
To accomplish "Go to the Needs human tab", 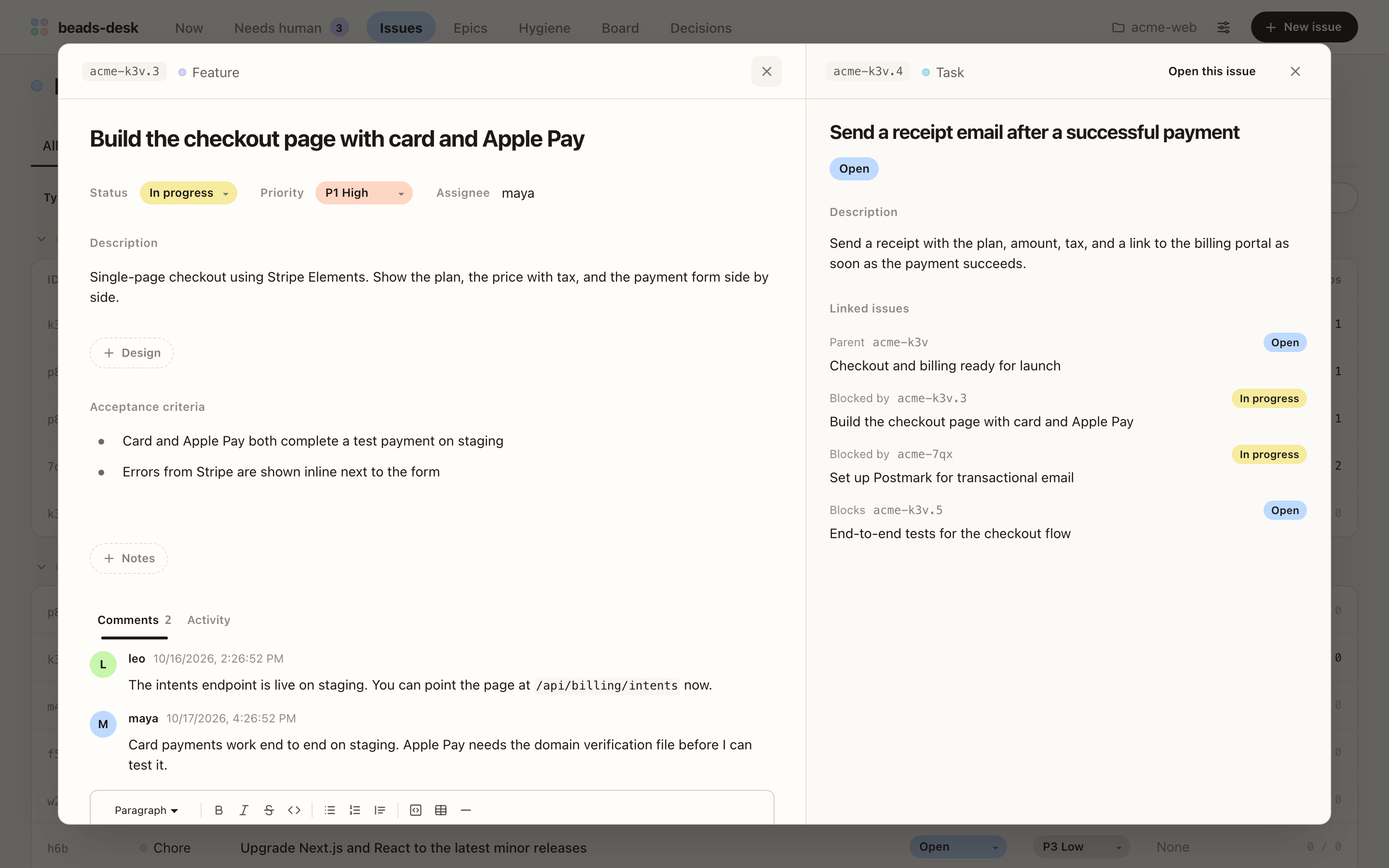I will click(292, 27).
